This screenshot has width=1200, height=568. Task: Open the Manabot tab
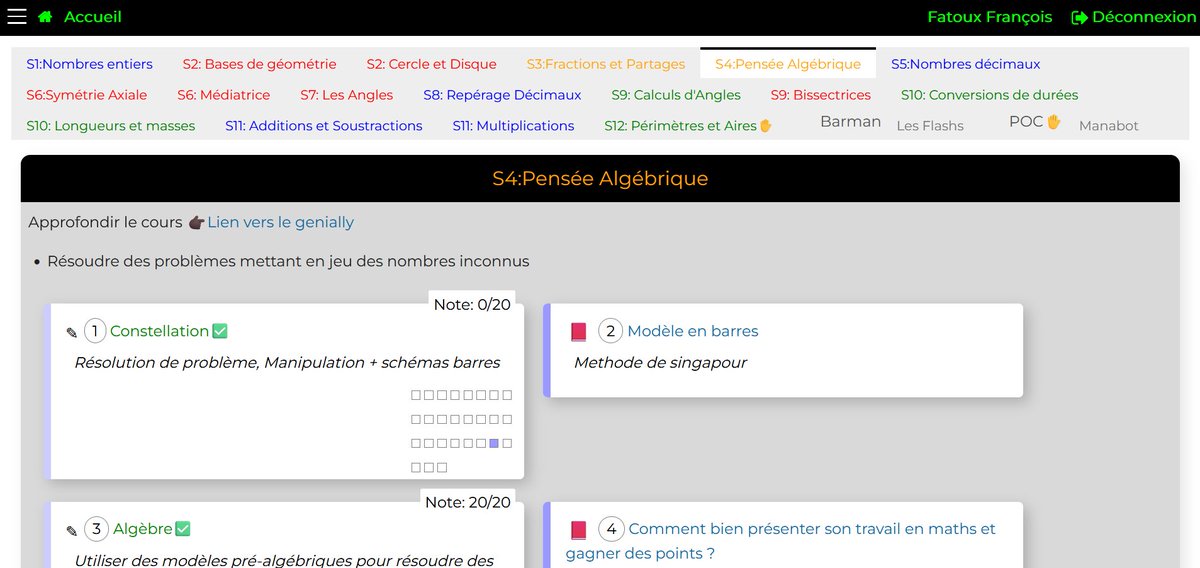tap(1109, 126)
